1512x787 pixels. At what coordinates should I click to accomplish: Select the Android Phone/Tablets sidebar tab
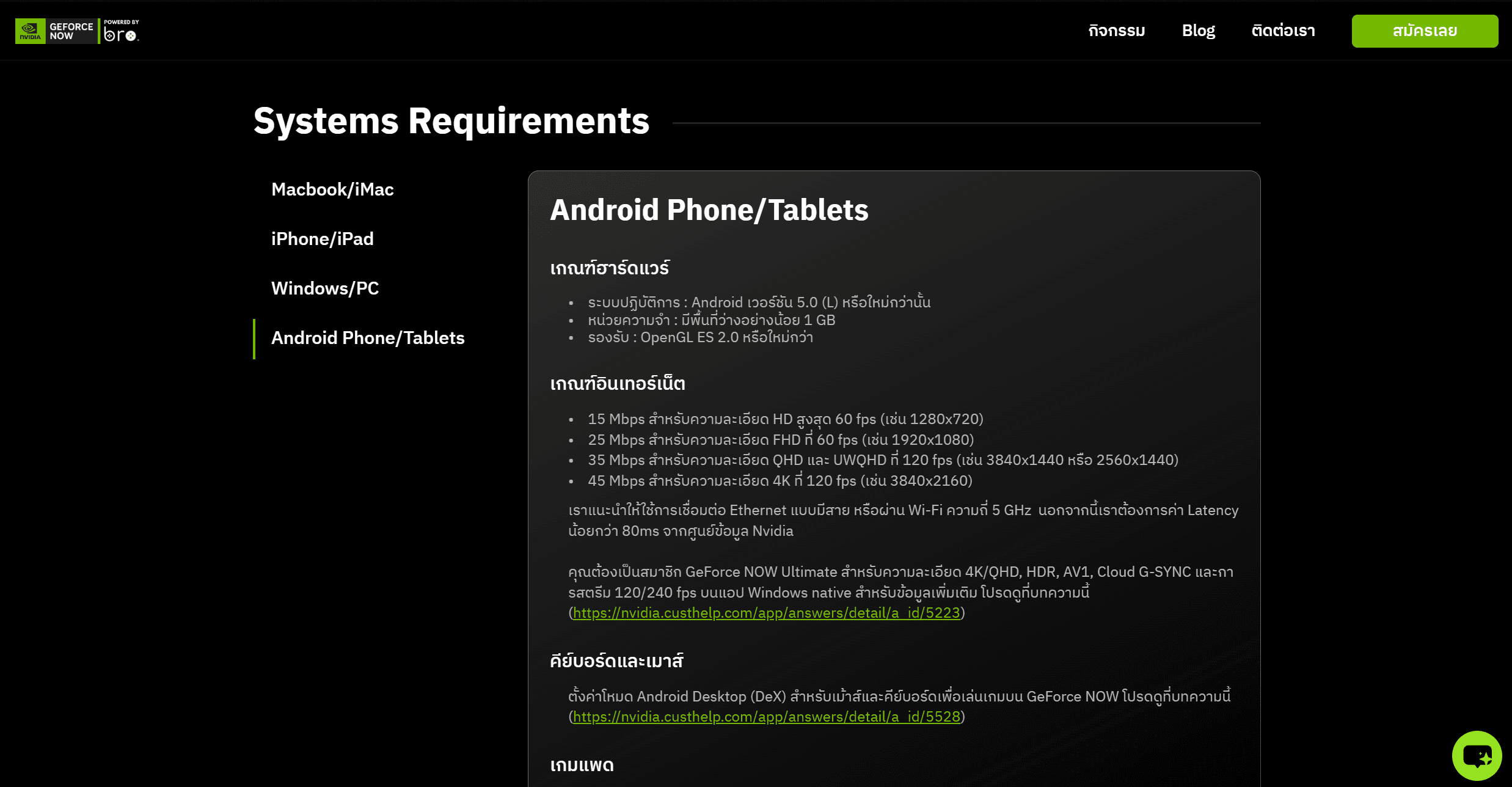pos(368,338)
